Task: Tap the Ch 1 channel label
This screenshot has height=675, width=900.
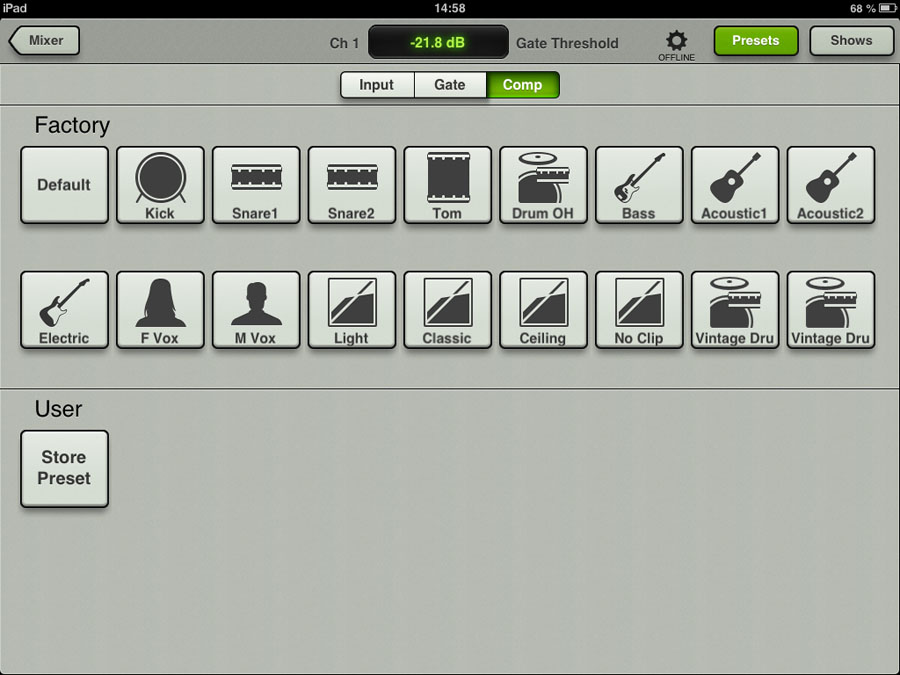Action: pos(344,43)
